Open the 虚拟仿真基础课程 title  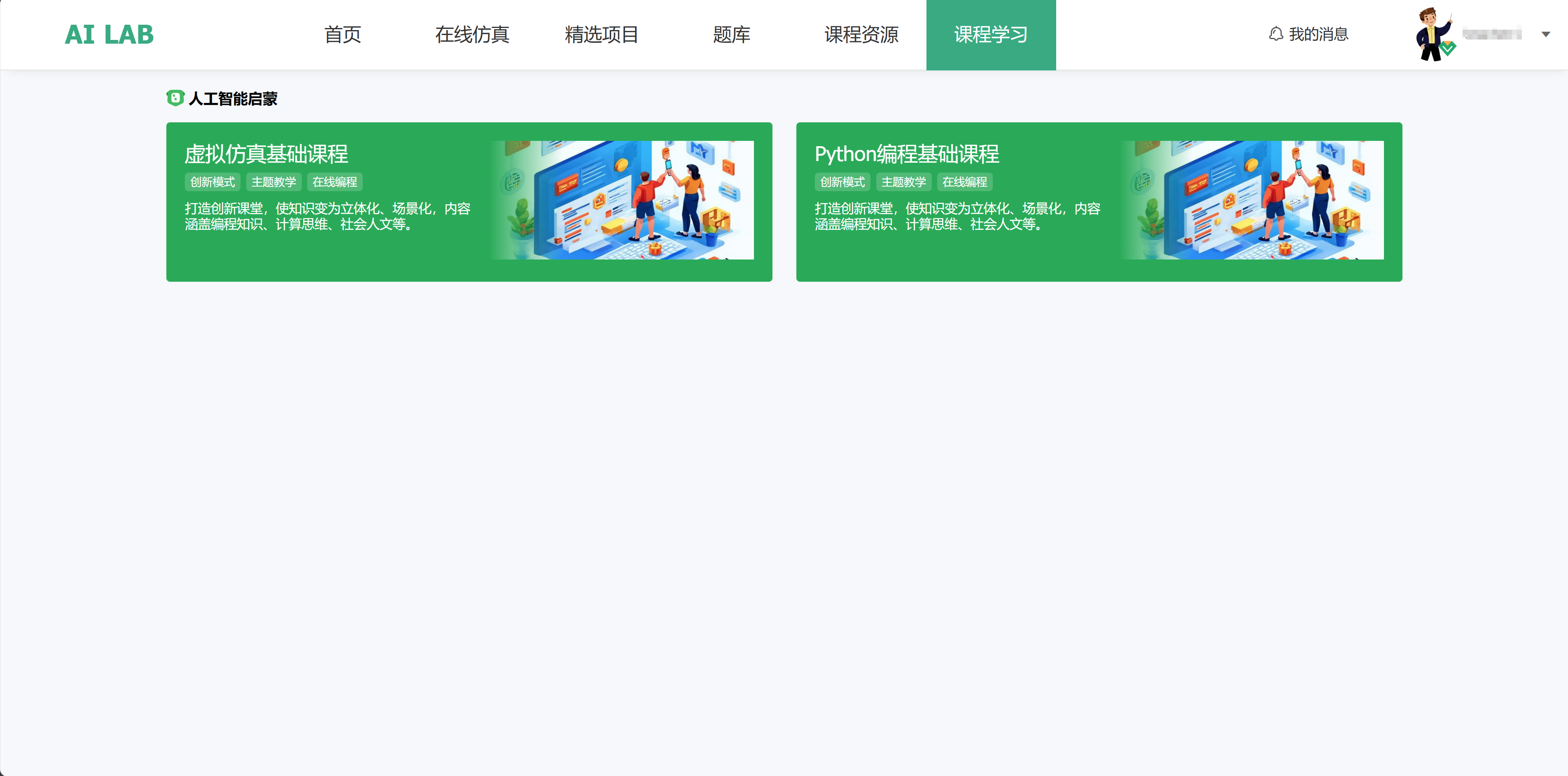pyautogui.click(x=266, y=154)
